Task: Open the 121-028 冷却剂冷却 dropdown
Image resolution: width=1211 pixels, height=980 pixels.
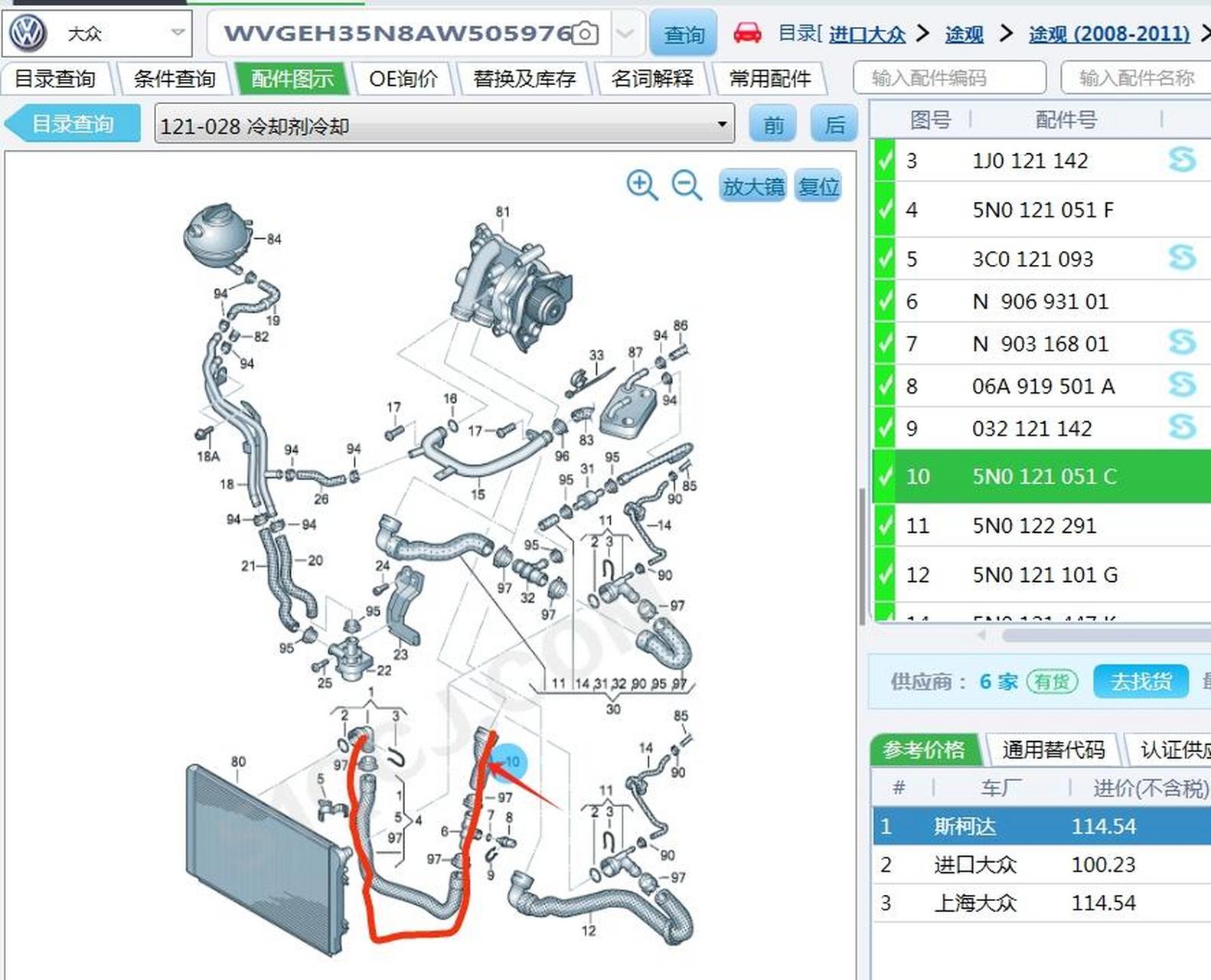Action: point(444,125)
